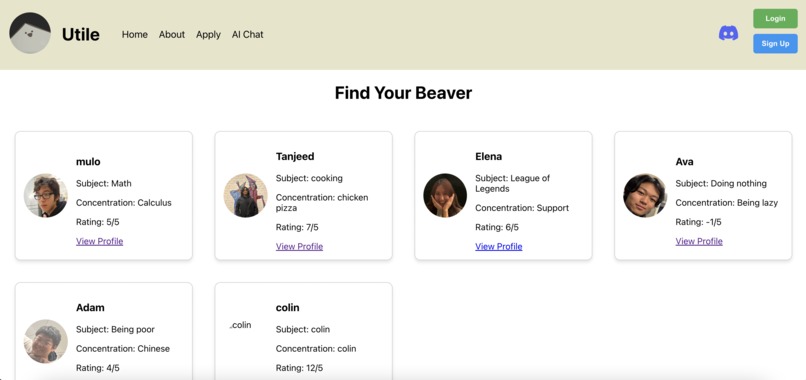Click the name Adam in its card
This screenshot has width=806, height=380.
pos(90,307)
